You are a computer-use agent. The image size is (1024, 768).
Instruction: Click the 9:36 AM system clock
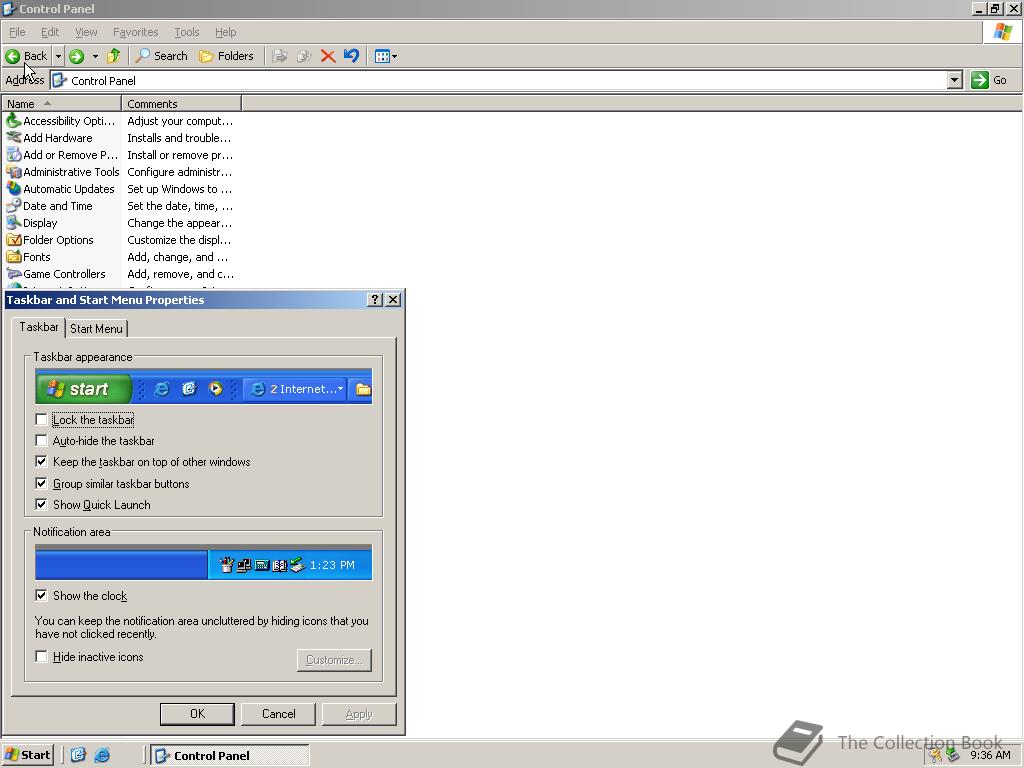990,755
